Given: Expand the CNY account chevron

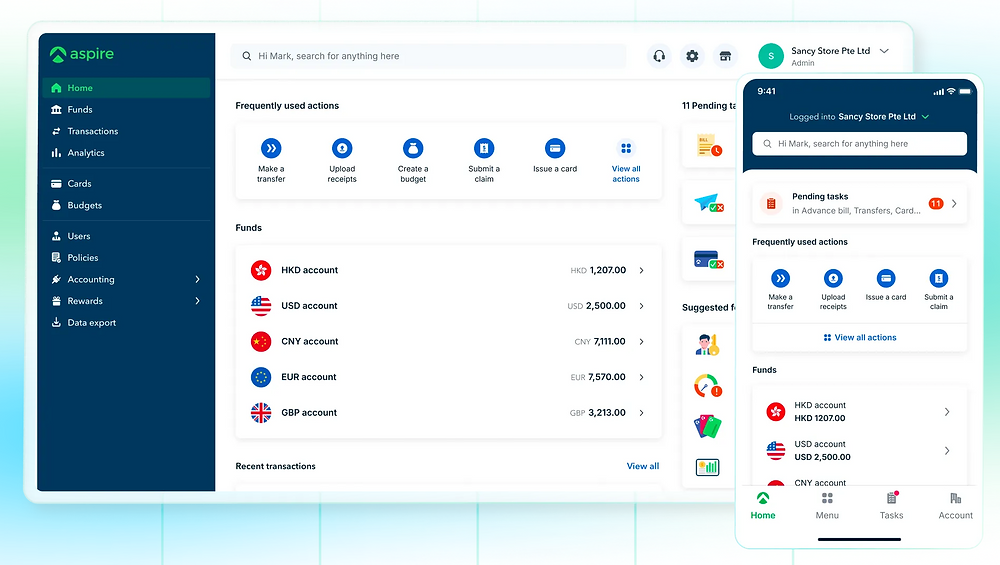Looking at the screenshot, I should click(x=642, y=342).
